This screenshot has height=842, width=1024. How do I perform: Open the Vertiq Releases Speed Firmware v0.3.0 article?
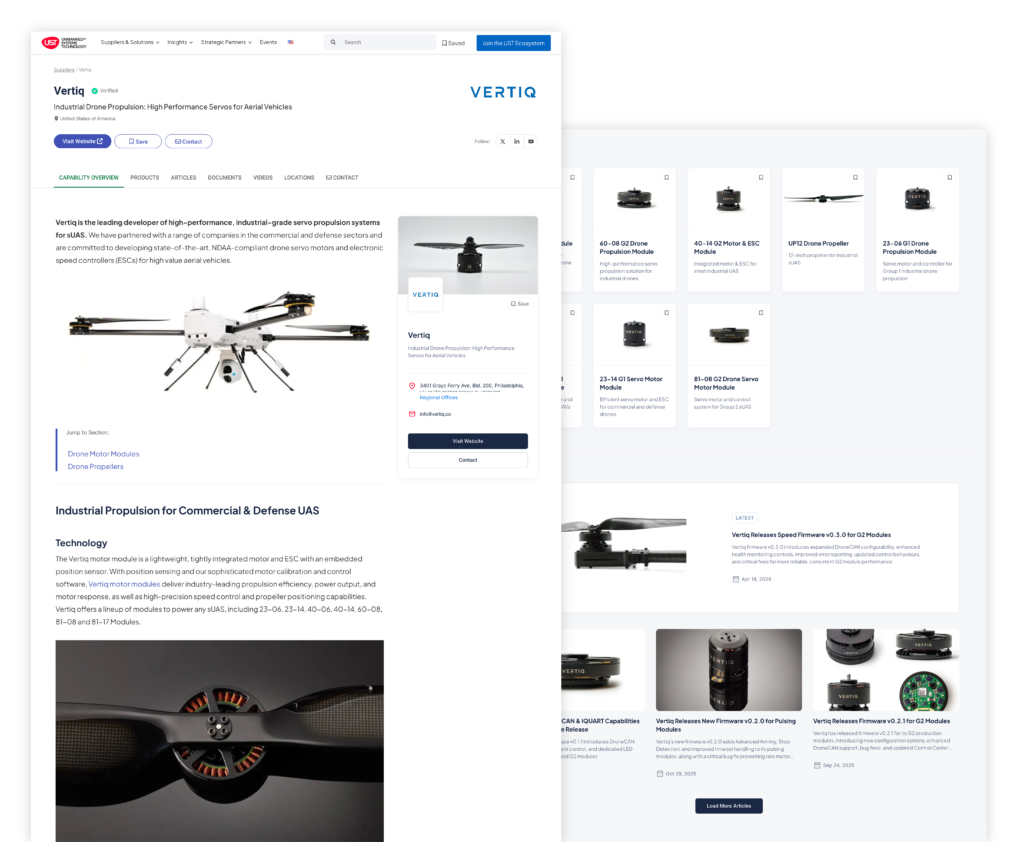point(811,534)
